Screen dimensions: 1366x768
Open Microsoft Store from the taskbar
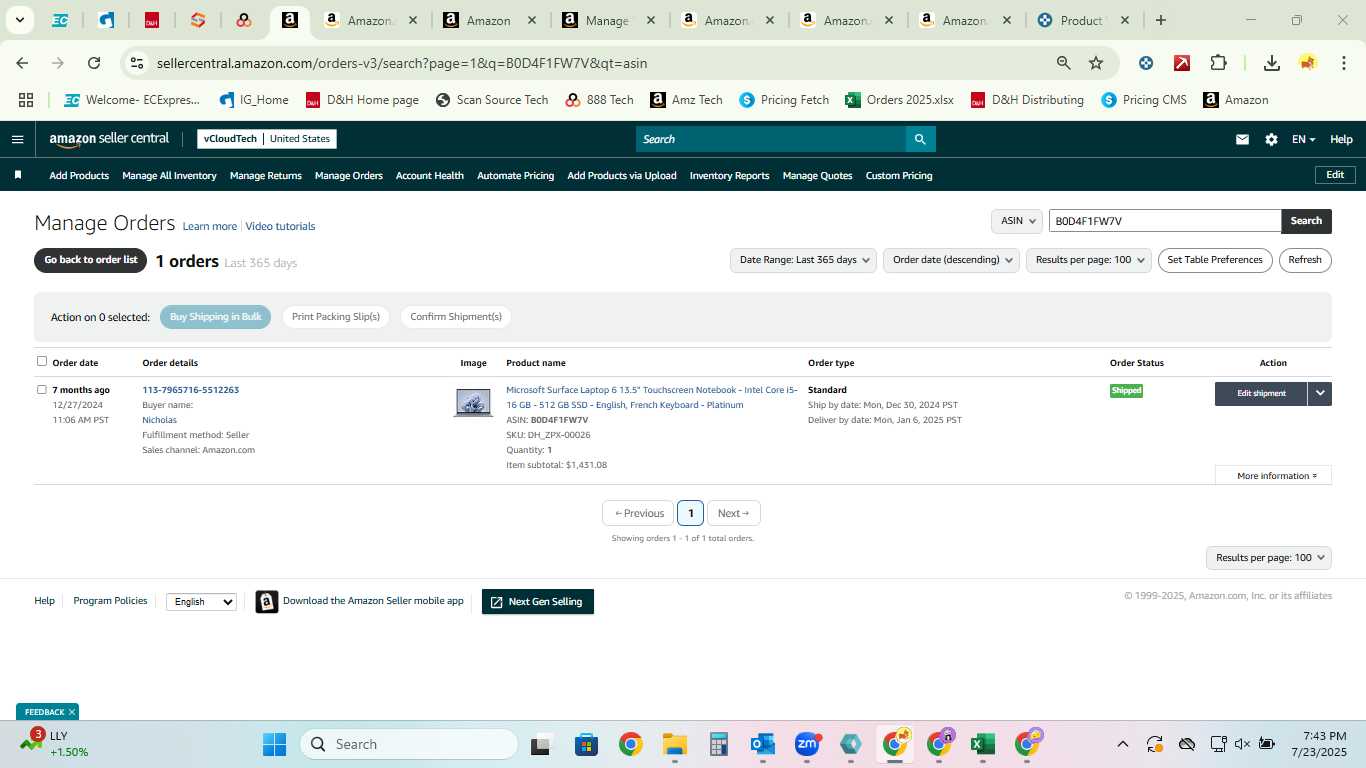point(586,744)
